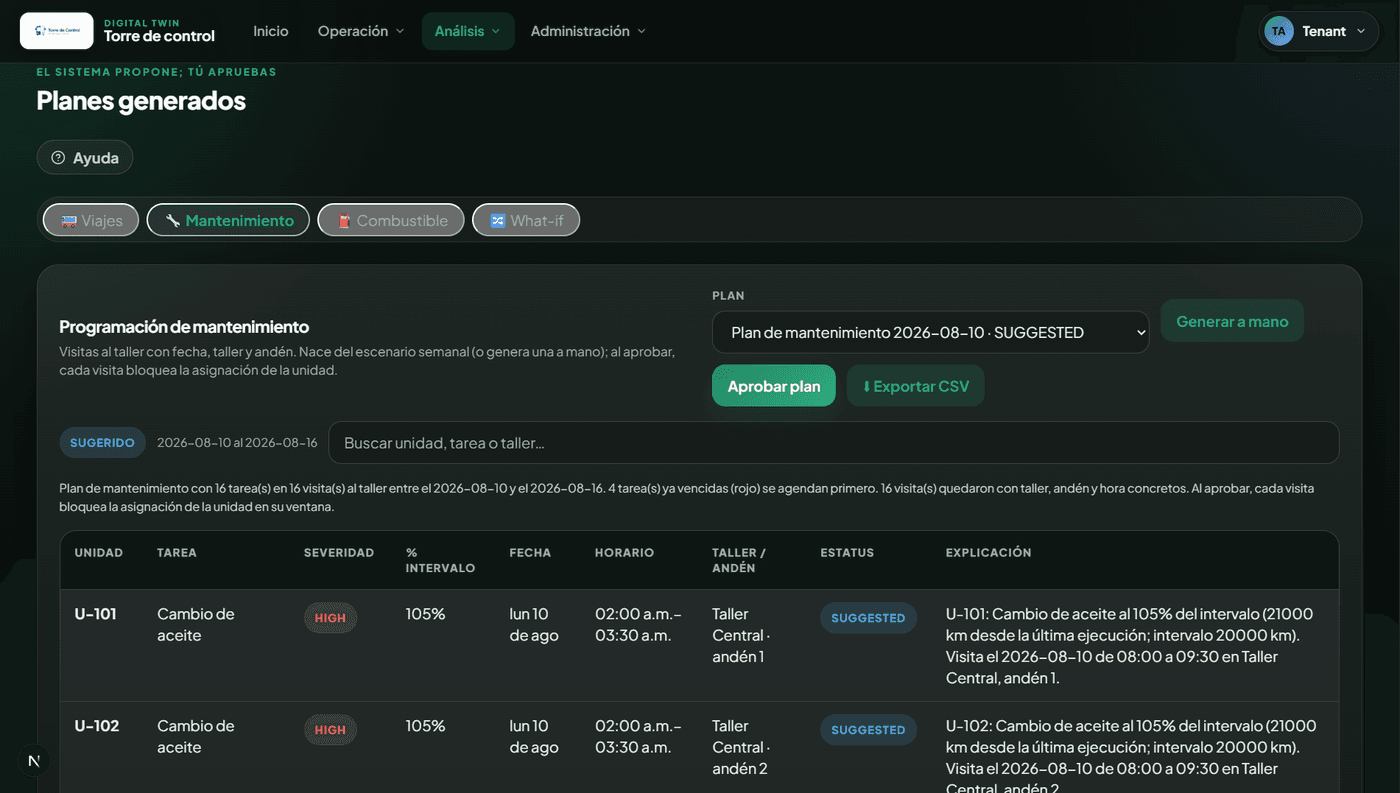Image resolution: width=1400 pixels, height=793 pixels.
Task: Expand the Operación menu
Action: [x=361, y=31]
